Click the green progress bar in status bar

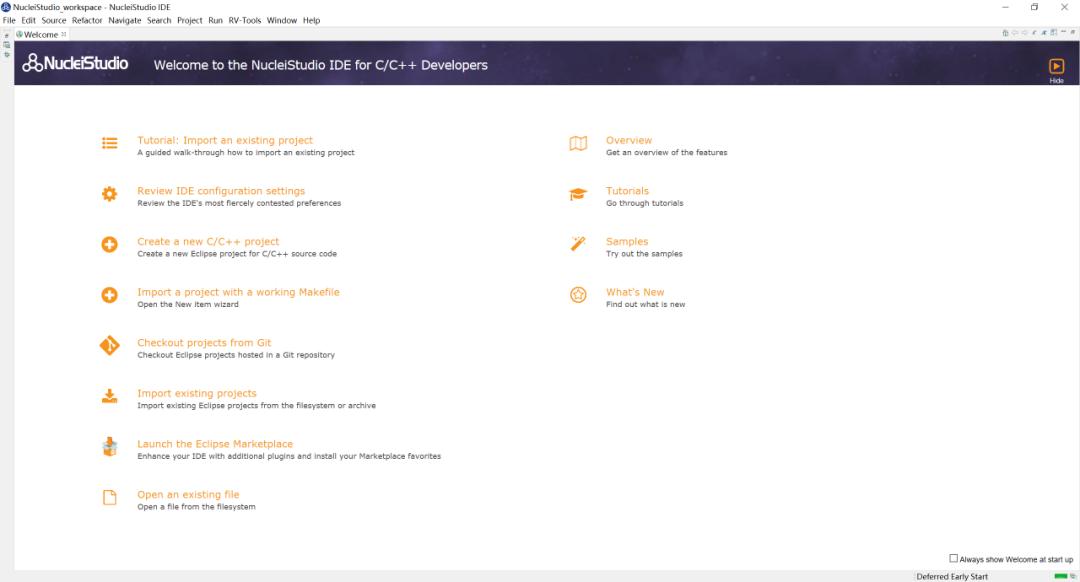[1061, 576]
